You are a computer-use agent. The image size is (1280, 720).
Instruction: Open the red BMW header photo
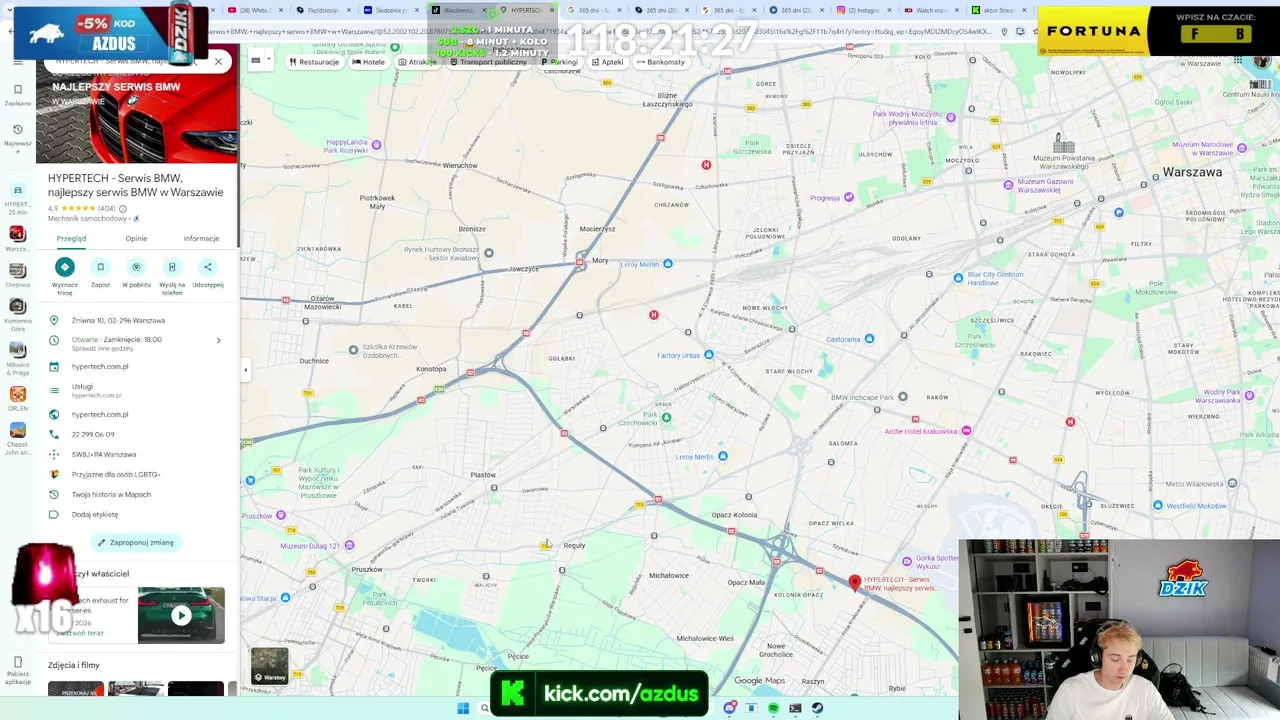click(x=137, y=115)
